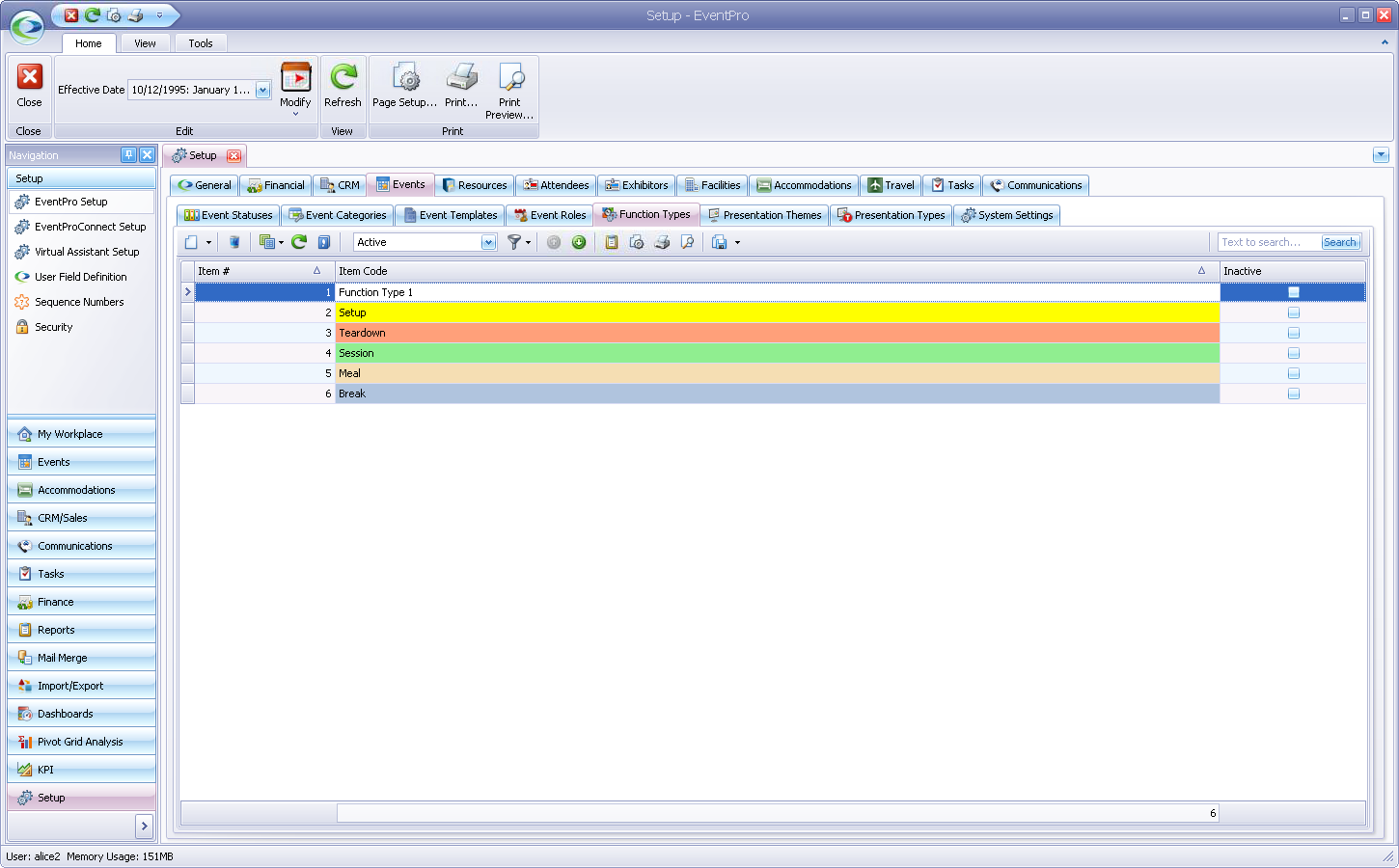The height and width of the screenshot is (868, 1399).
Task: Select the yellow Setup function type row
Action: [777, 312]
